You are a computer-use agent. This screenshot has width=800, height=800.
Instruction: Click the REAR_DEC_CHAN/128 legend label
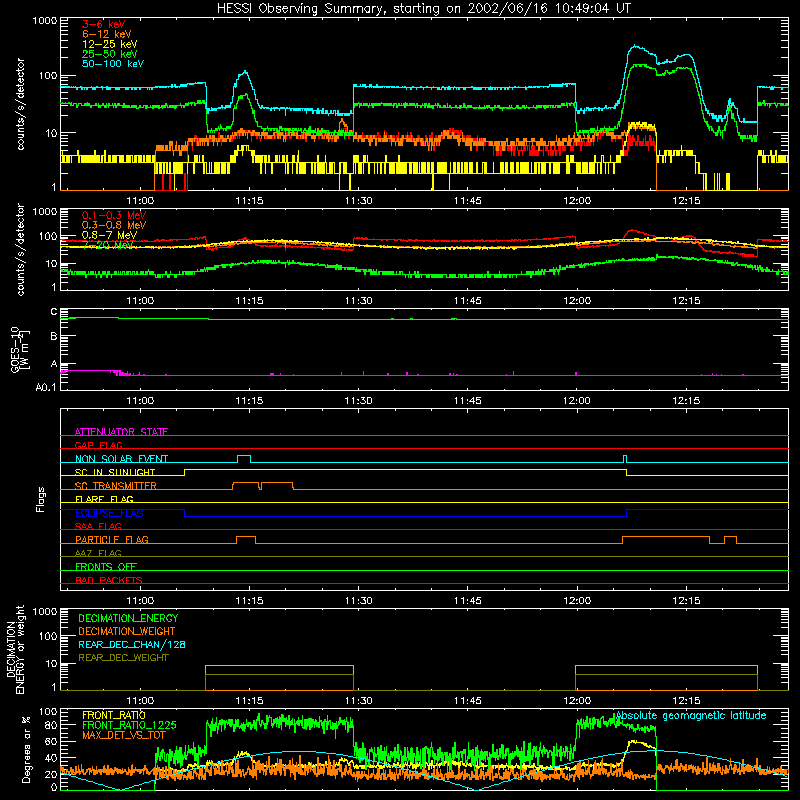click(132, 644)
